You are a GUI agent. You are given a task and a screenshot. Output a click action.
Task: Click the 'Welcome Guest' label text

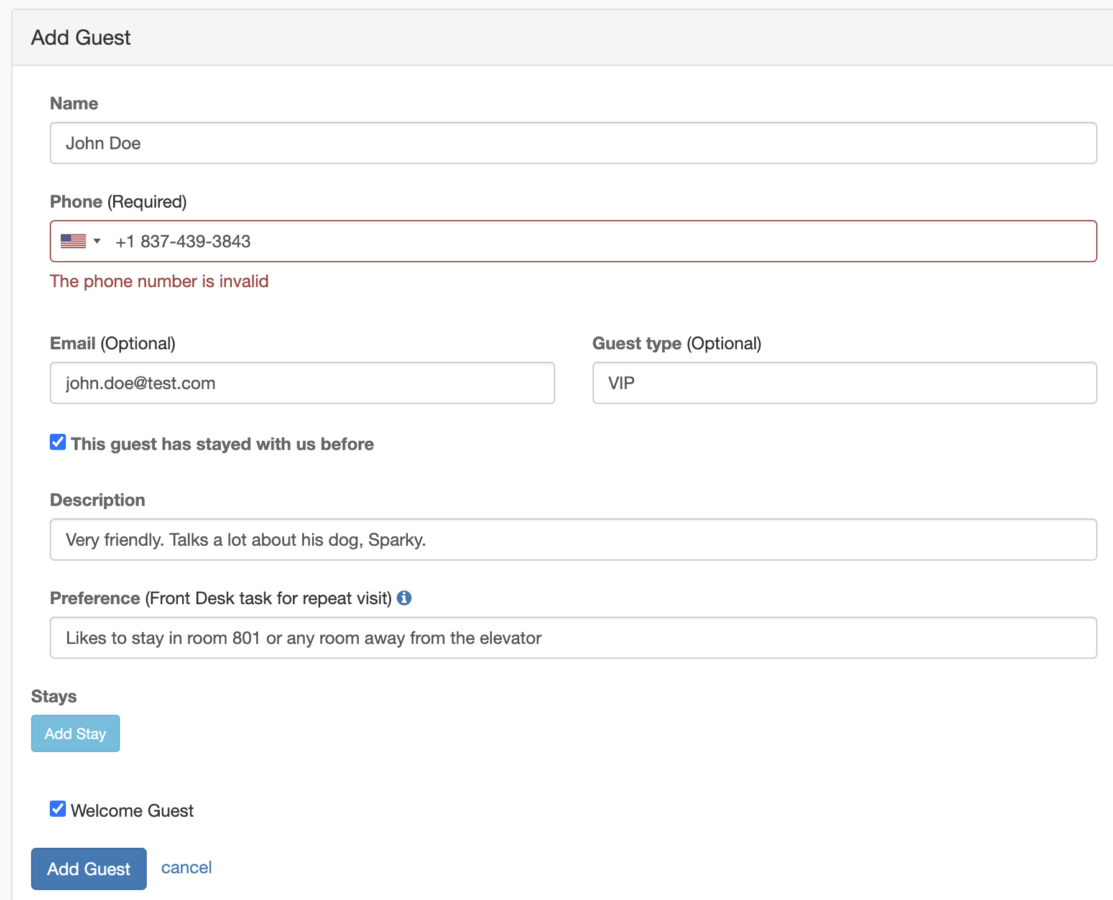(132, 811)
